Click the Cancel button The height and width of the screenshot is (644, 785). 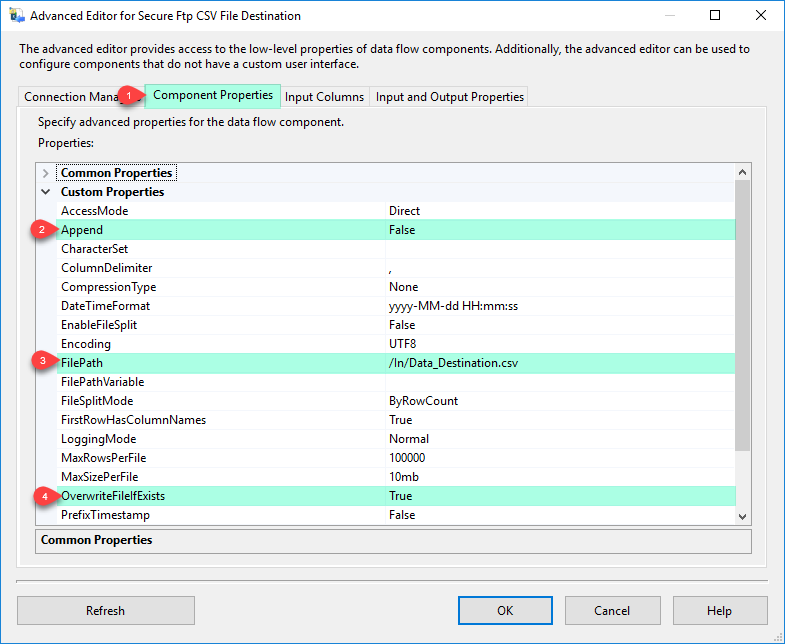pyautogui.click(x=612, y=610)
